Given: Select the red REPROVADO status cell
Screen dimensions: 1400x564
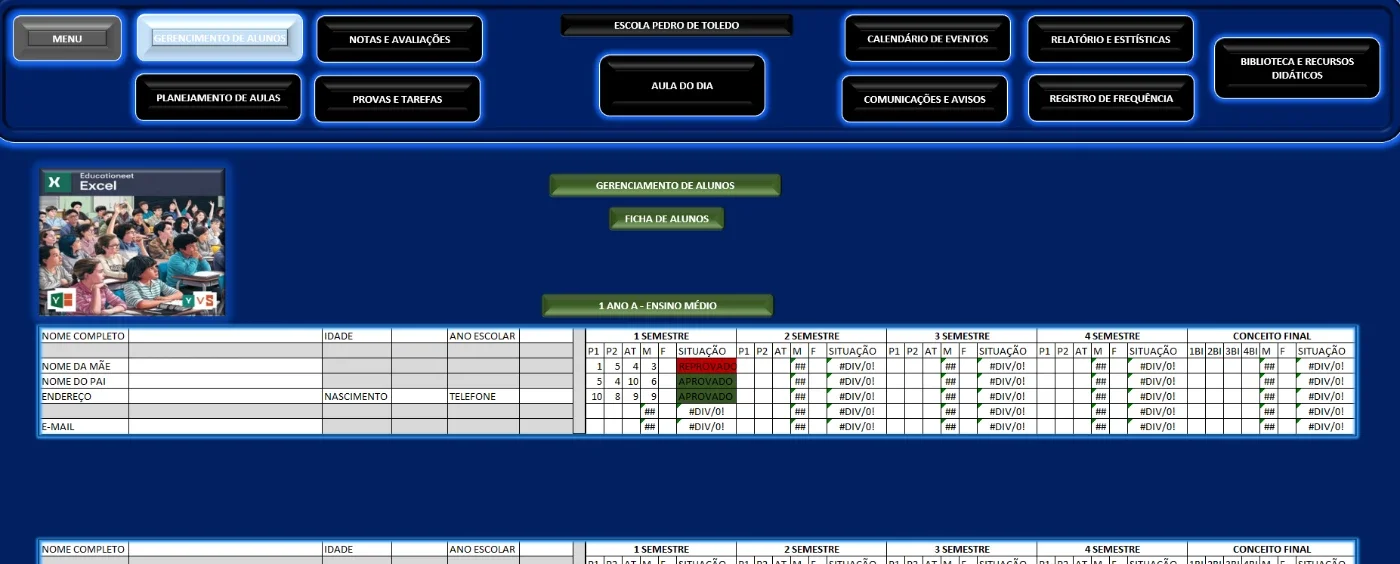Looking at the screenshot, I should coord(706,366).
